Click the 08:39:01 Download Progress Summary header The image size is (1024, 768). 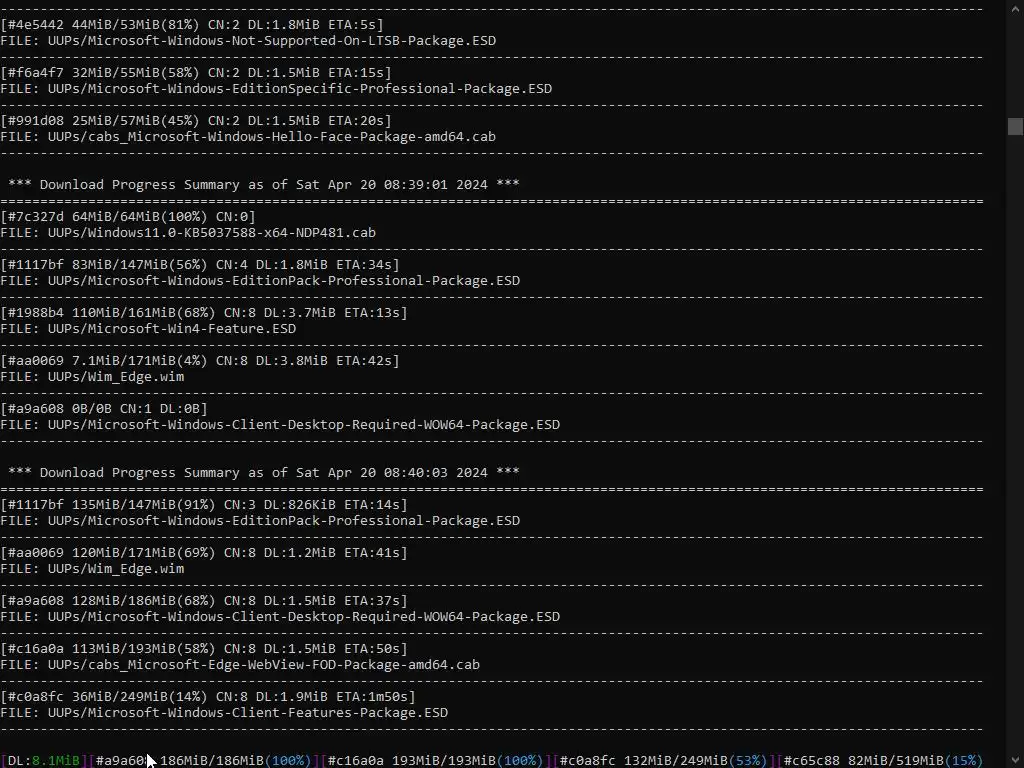point(264,185)
